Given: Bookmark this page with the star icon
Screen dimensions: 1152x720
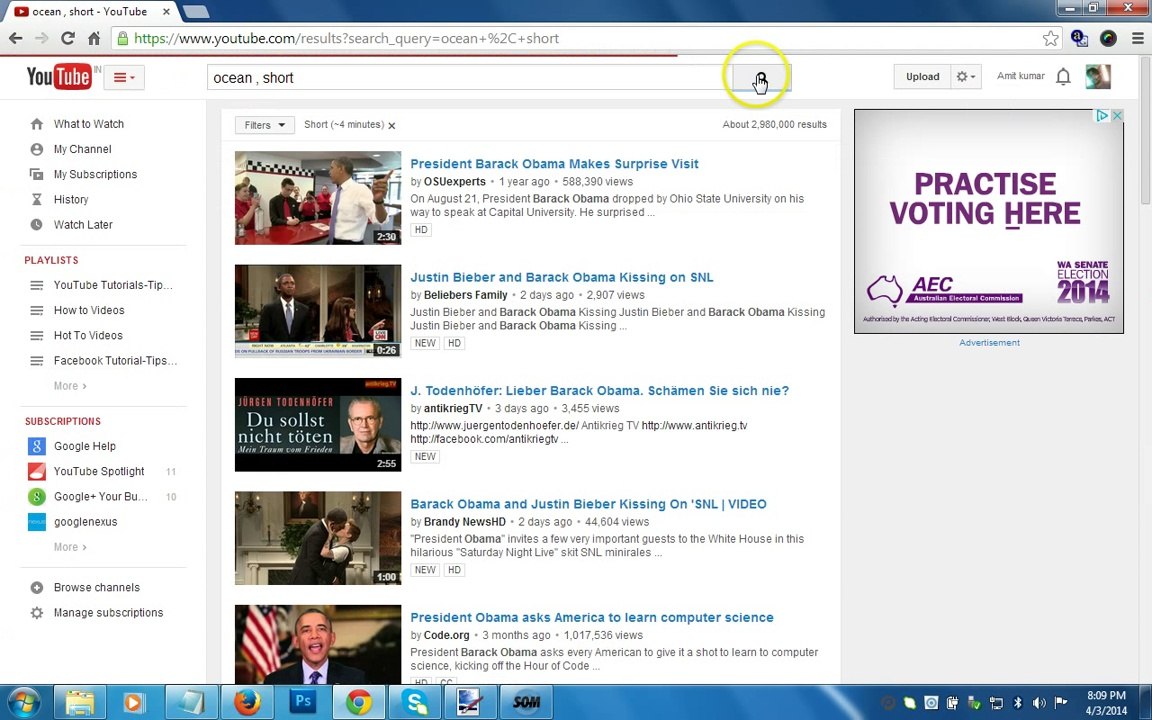Looking at the screenshot, I should pos(1051,38).
